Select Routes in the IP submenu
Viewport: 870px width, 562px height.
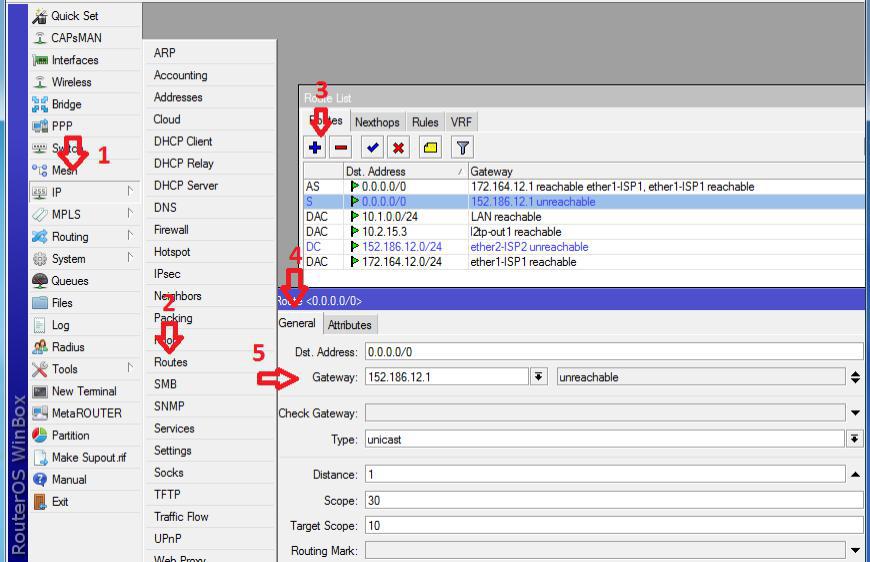[x=171, y=362]
